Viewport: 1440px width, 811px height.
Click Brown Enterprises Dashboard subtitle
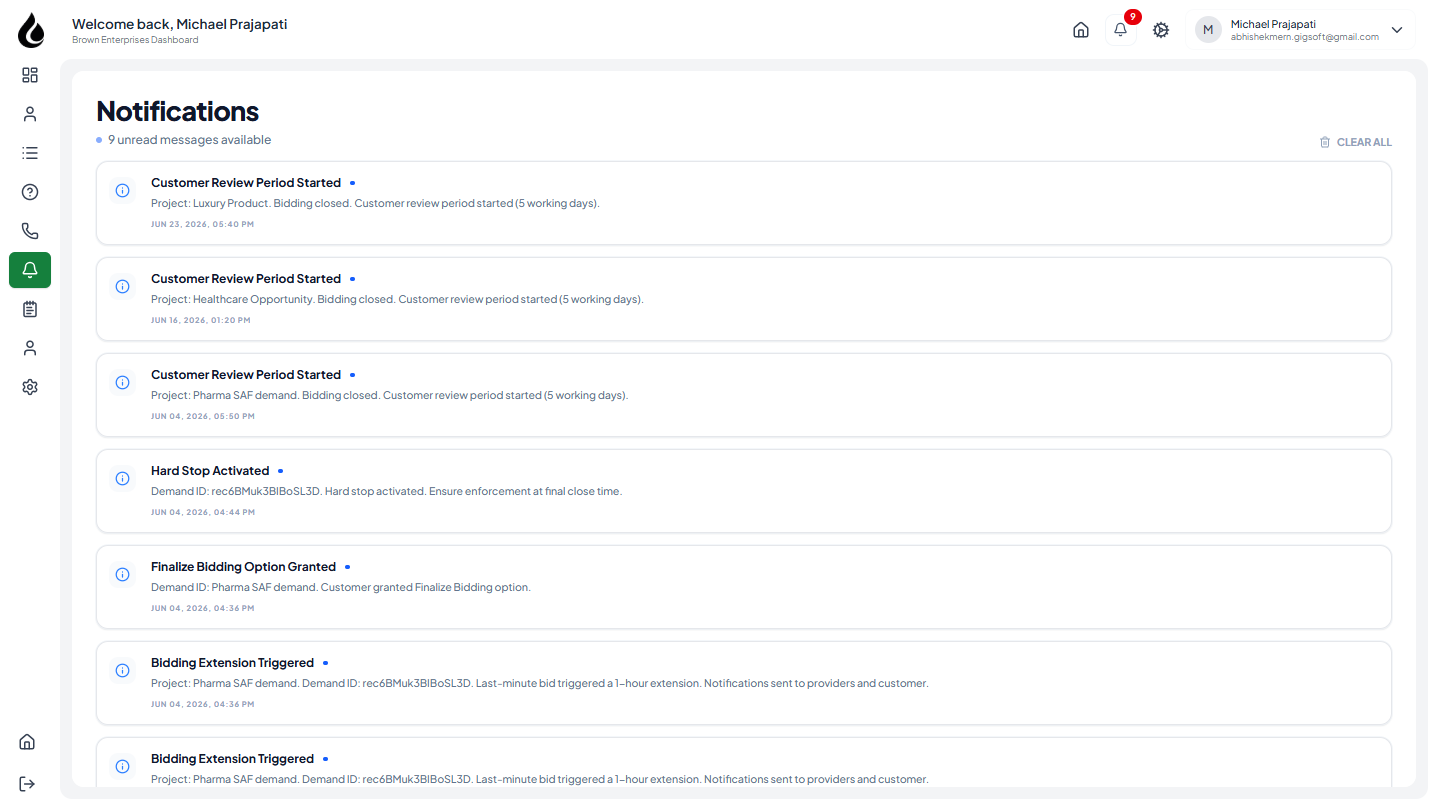click(x=135, y=40)
